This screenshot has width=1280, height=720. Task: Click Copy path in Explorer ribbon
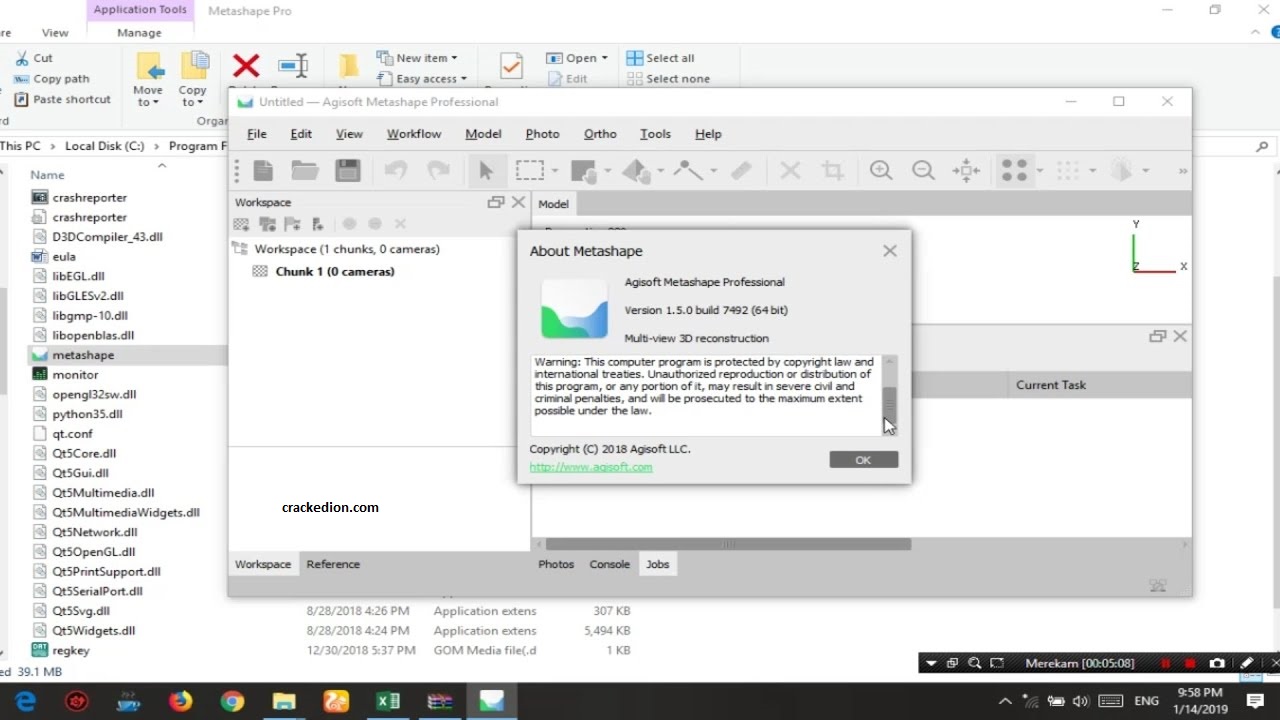tap(52, 79)
